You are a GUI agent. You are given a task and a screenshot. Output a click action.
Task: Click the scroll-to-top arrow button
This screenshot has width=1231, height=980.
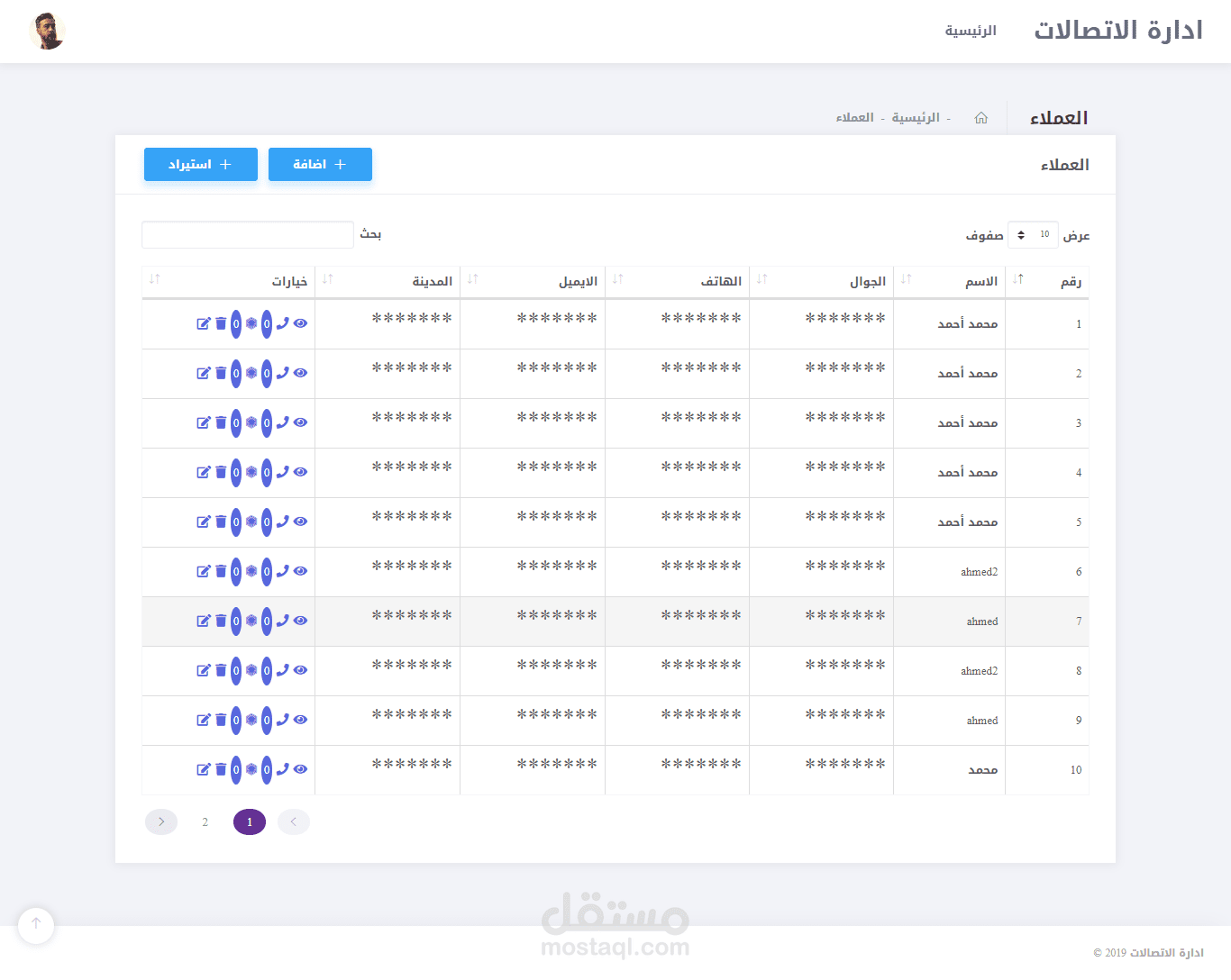tap(36, 925)
